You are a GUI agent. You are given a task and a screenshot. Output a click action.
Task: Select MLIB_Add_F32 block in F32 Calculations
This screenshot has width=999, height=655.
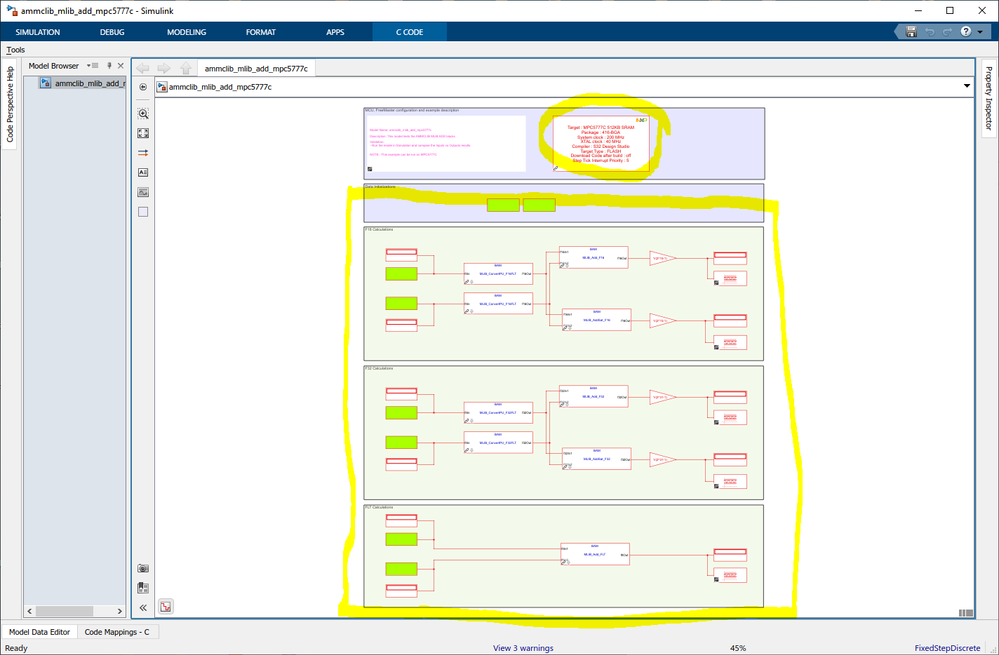pos(593,396)
